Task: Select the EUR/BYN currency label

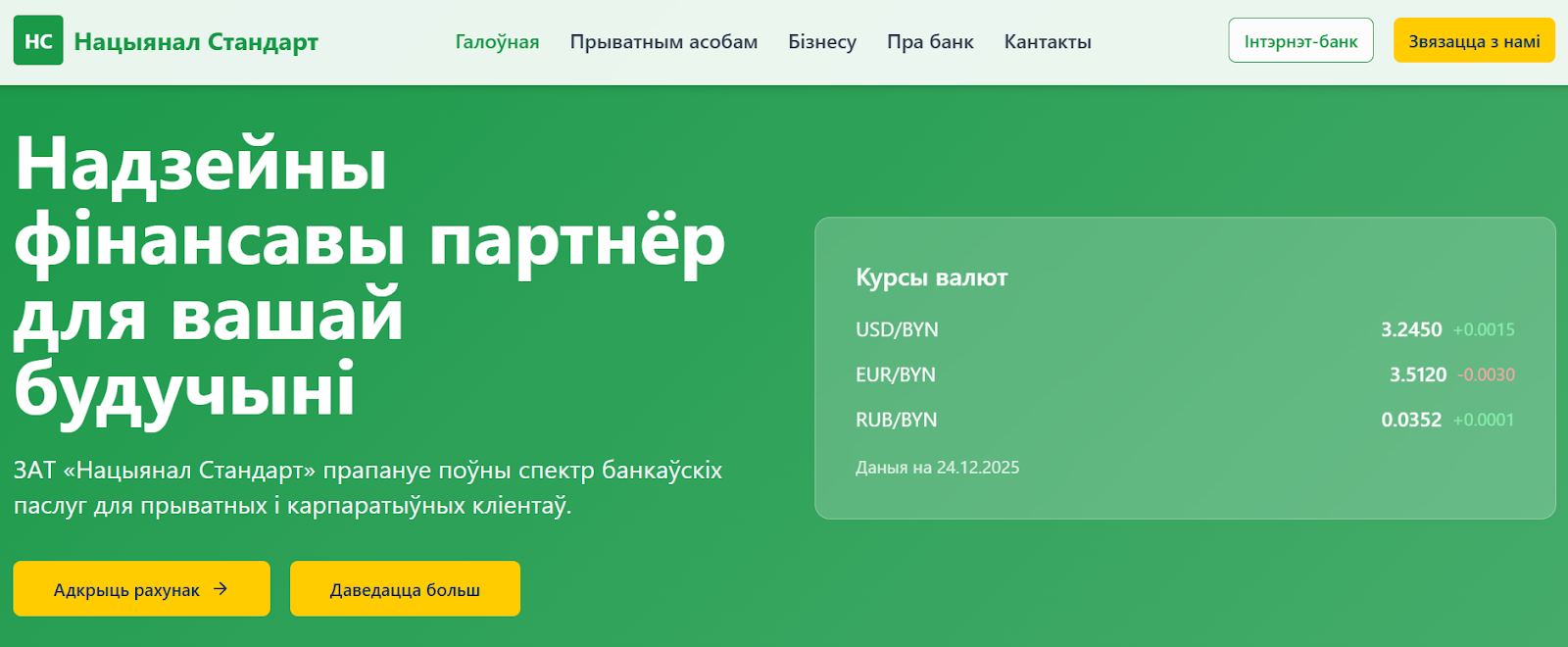Action: click(895, 375)
